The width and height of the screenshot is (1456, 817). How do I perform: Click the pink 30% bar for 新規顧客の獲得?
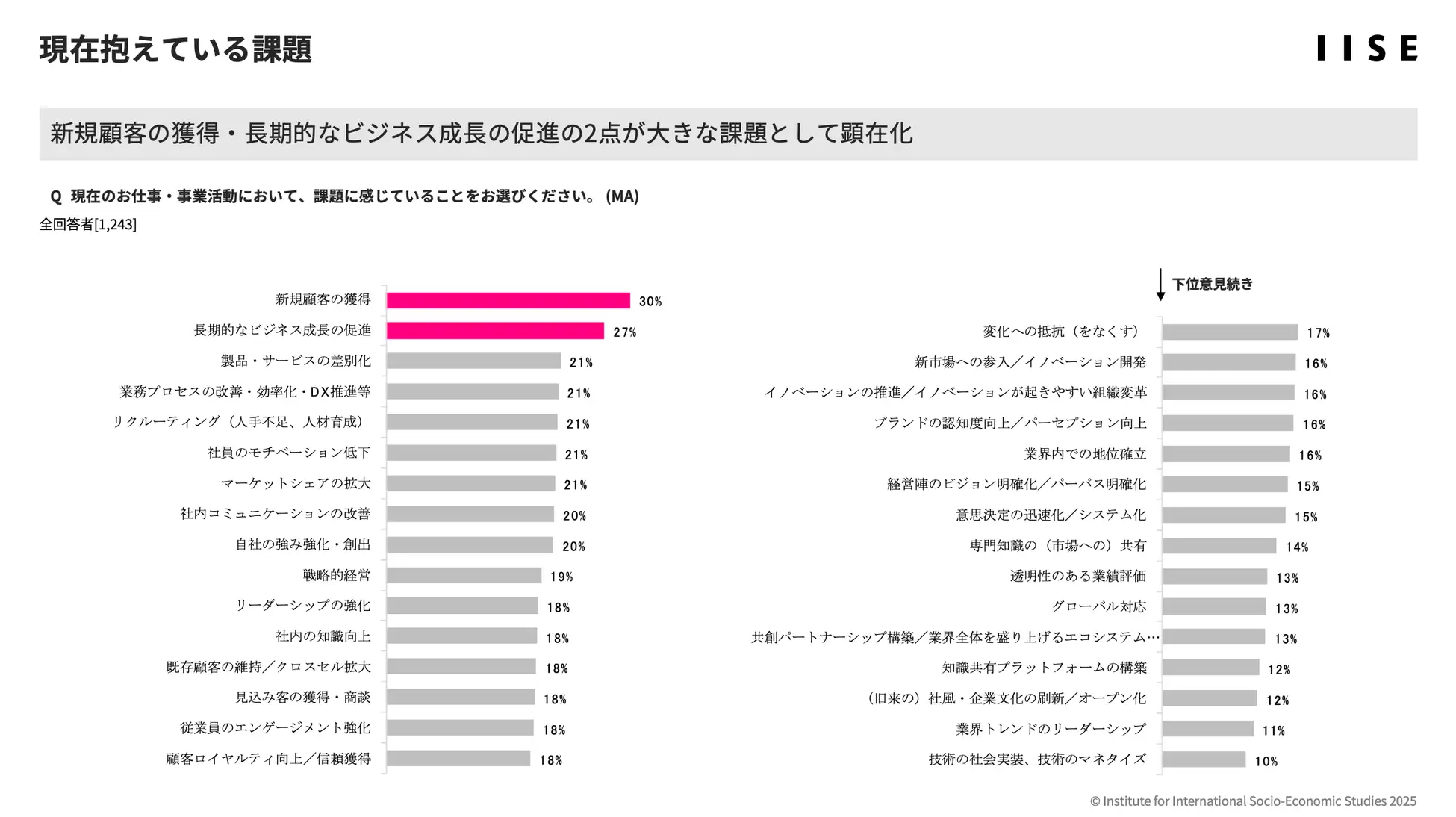coord(508,301)
